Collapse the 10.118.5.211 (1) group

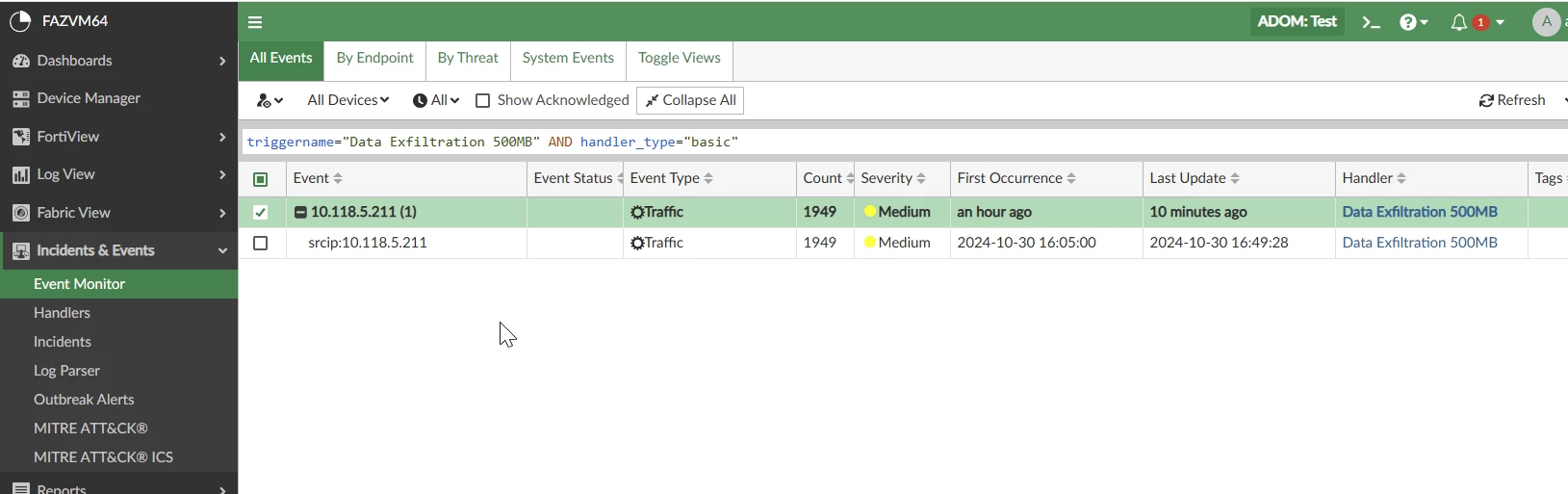pos(300,213)
